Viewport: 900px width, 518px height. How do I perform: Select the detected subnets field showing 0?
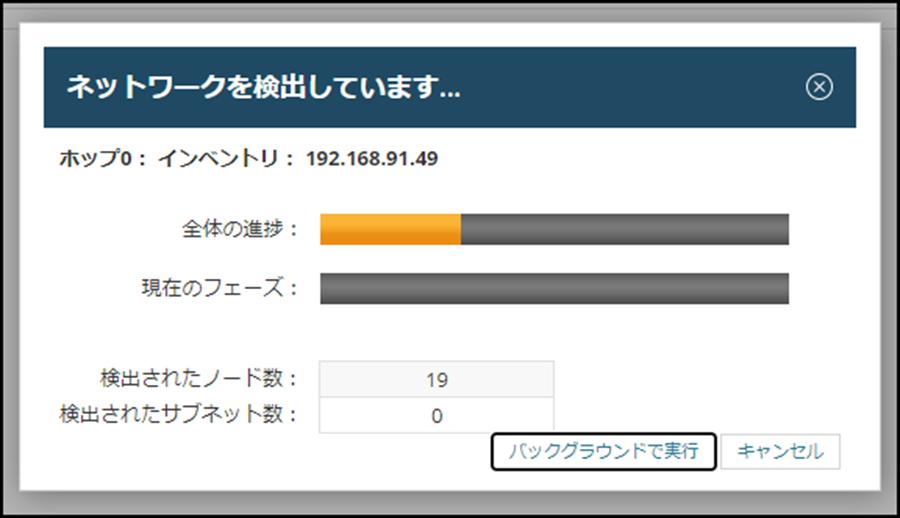[x=436, y=415]
